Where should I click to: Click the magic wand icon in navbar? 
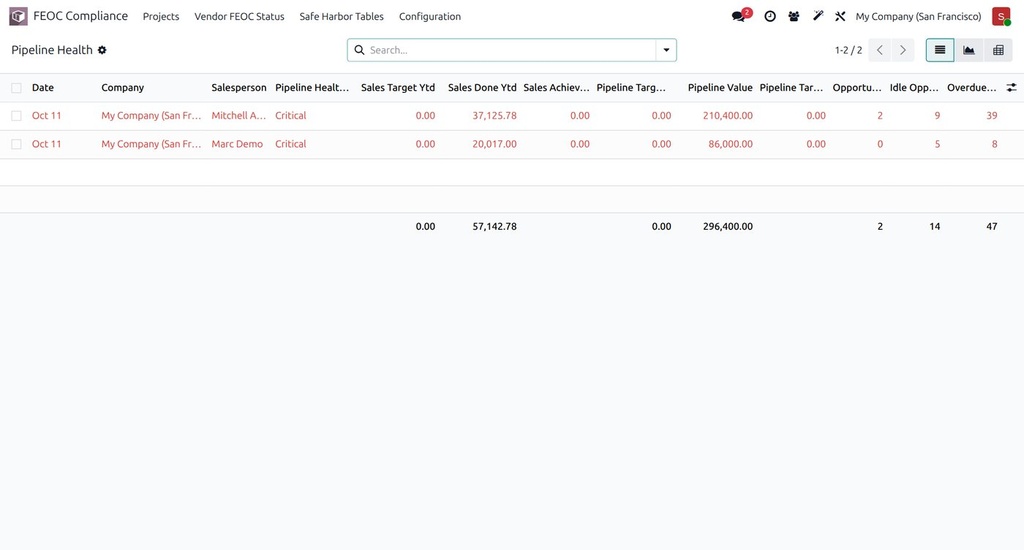(x=818, y=16)
